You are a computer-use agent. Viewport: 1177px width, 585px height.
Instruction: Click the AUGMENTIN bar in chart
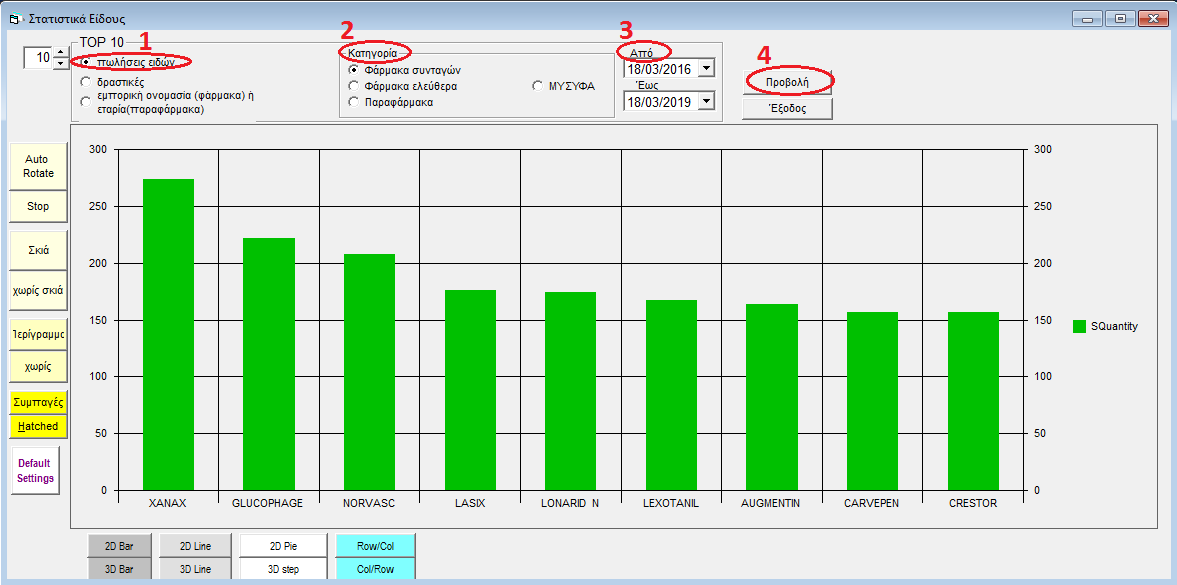pyautogui.click(x=772, y=397)
